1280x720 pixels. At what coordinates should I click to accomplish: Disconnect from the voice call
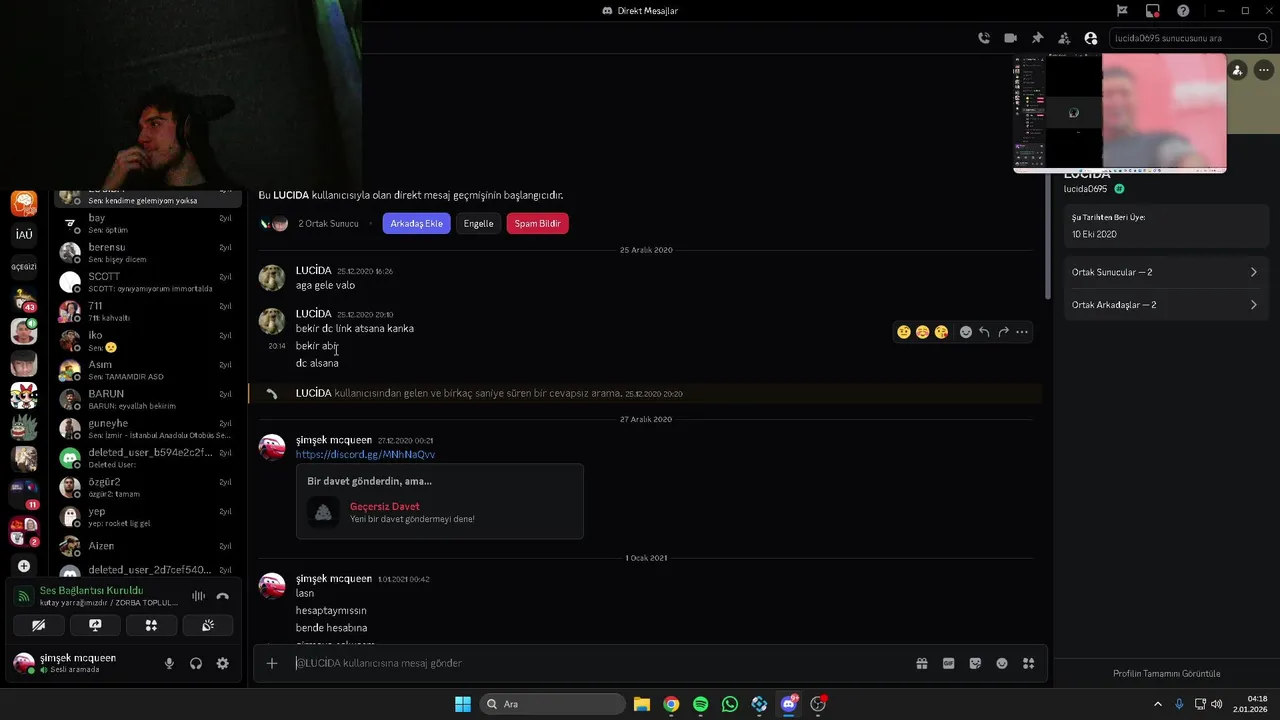pos(223,596)
